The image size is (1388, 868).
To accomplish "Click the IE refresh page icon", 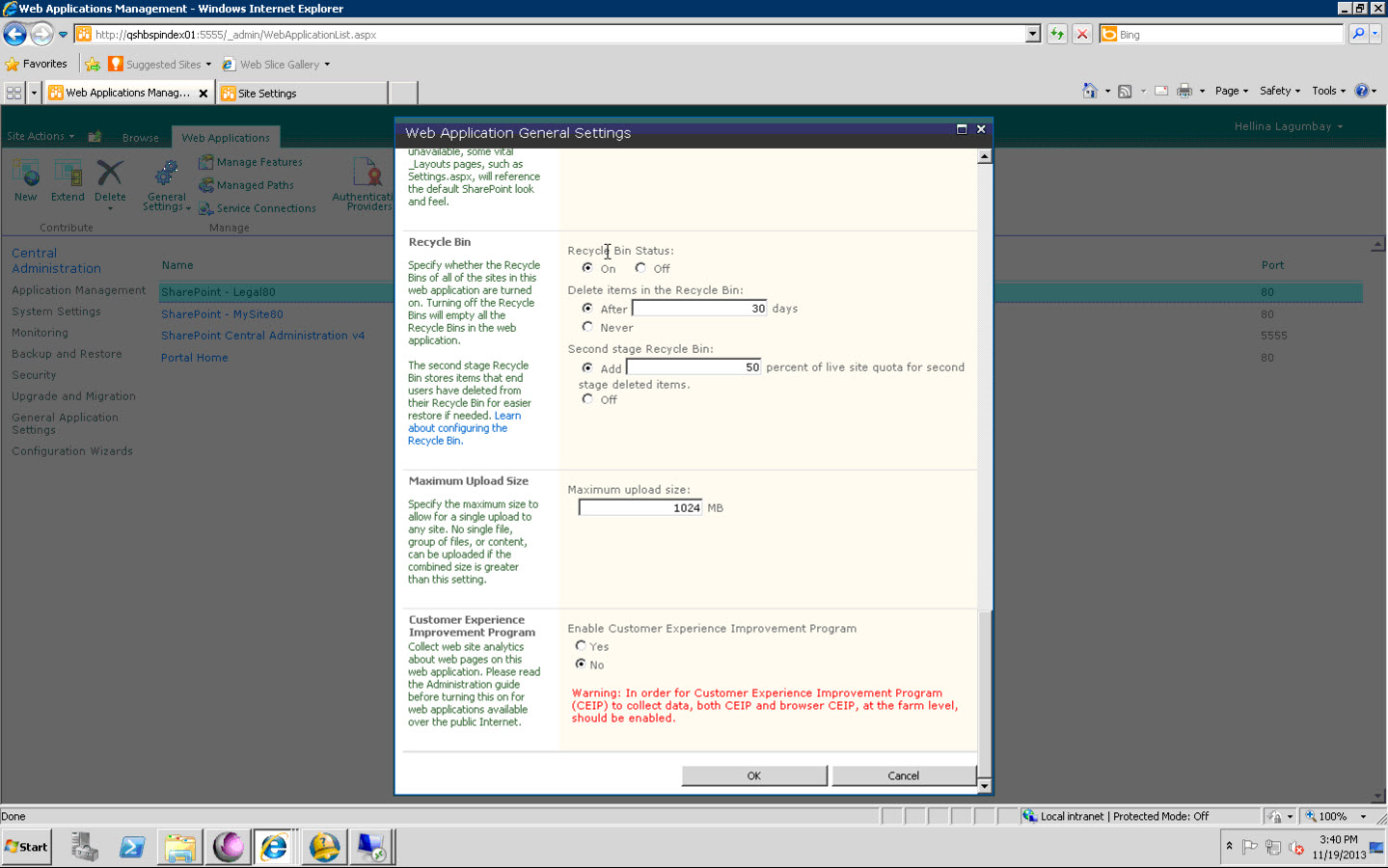I will pos(1057,34).
